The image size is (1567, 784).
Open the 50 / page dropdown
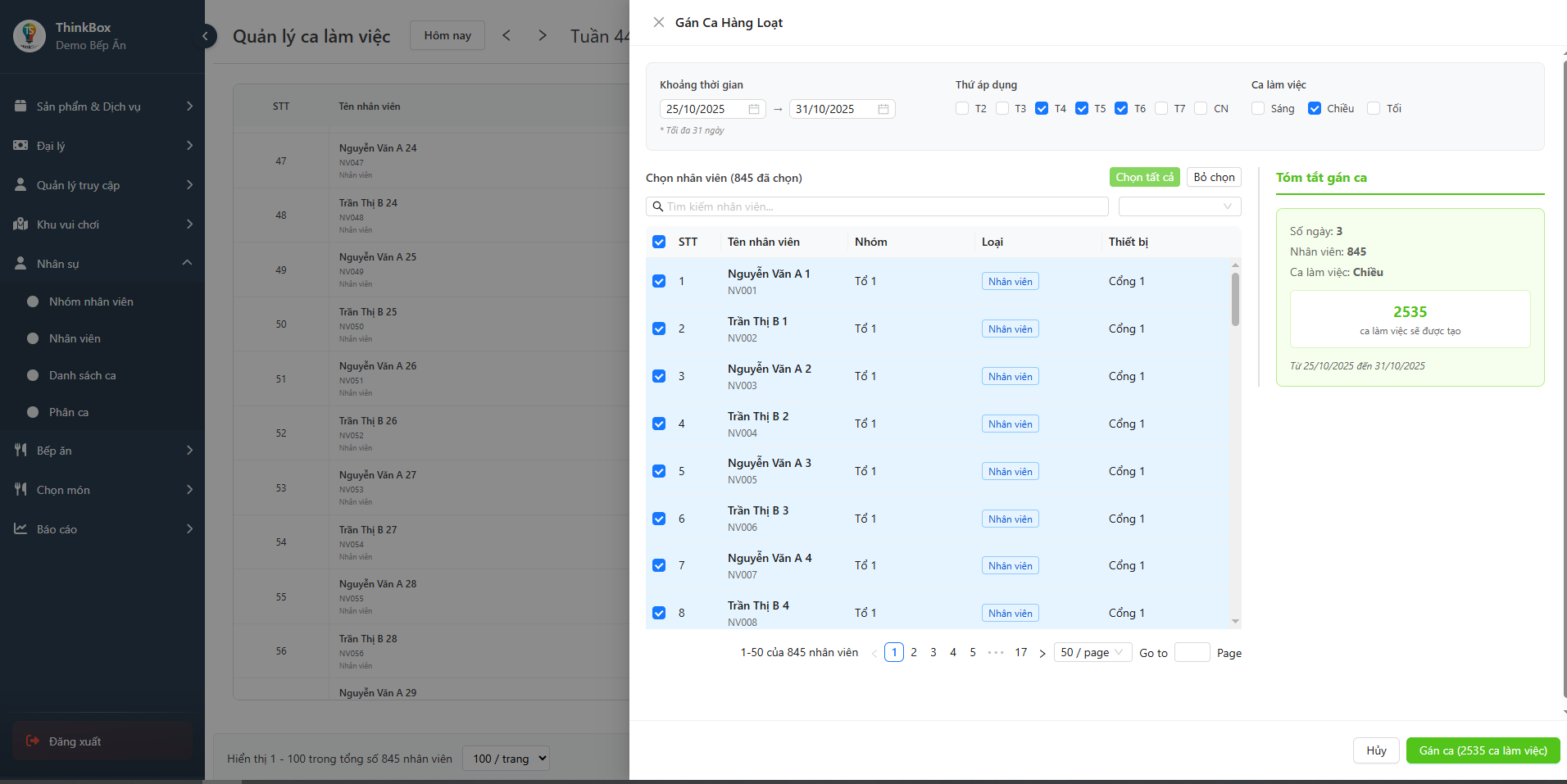tap(1092, 652)
